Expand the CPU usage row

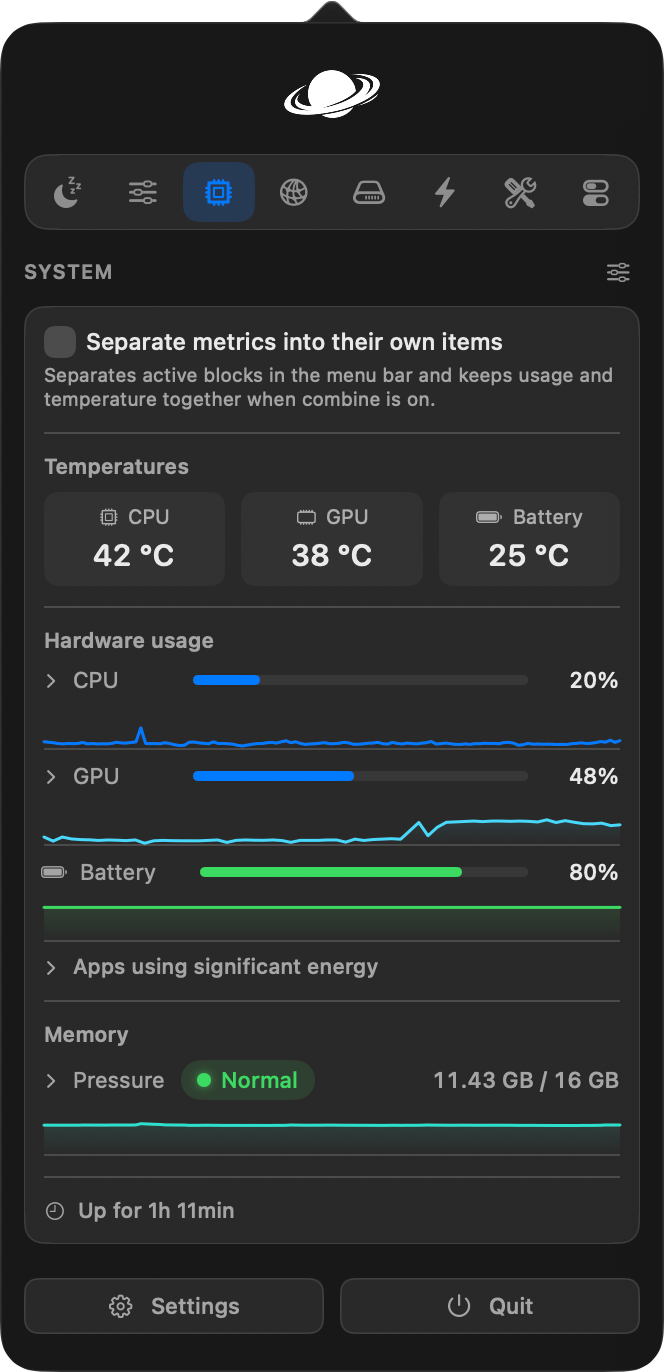coord(51,680)
